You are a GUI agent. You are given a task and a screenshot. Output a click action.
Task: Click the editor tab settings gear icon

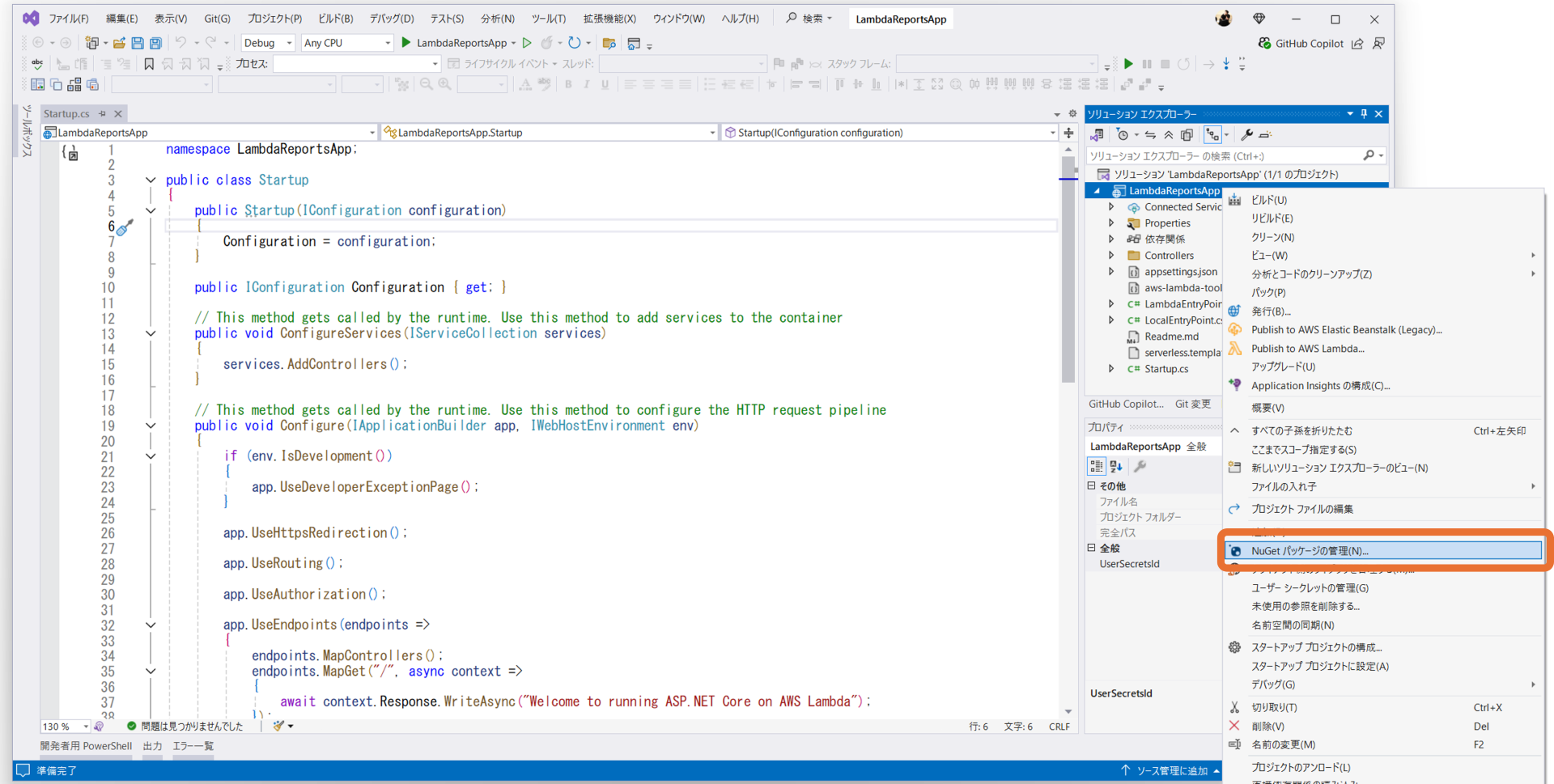[1072, 114]
